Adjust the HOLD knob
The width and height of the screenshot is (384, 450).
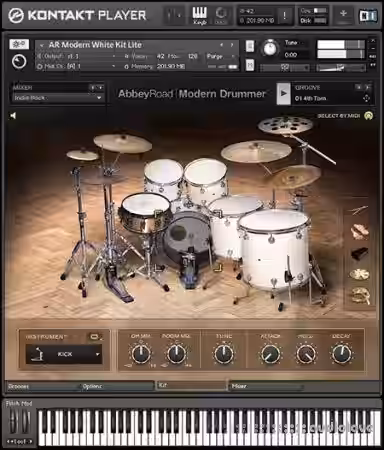pos(306,354)
